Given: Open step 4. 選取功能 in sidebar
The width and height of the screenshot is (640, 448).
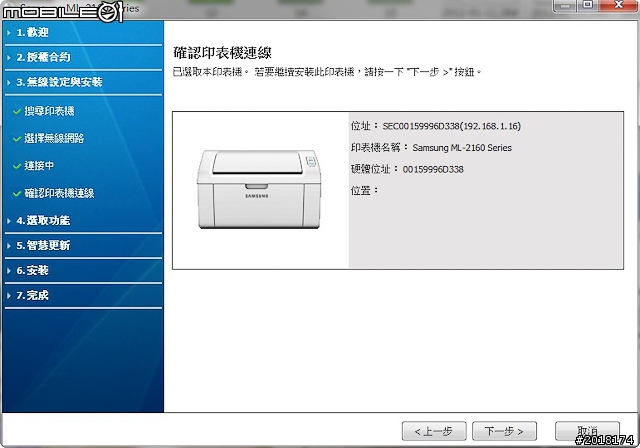Looking at the screenshot, I should (x=83, y=221).
